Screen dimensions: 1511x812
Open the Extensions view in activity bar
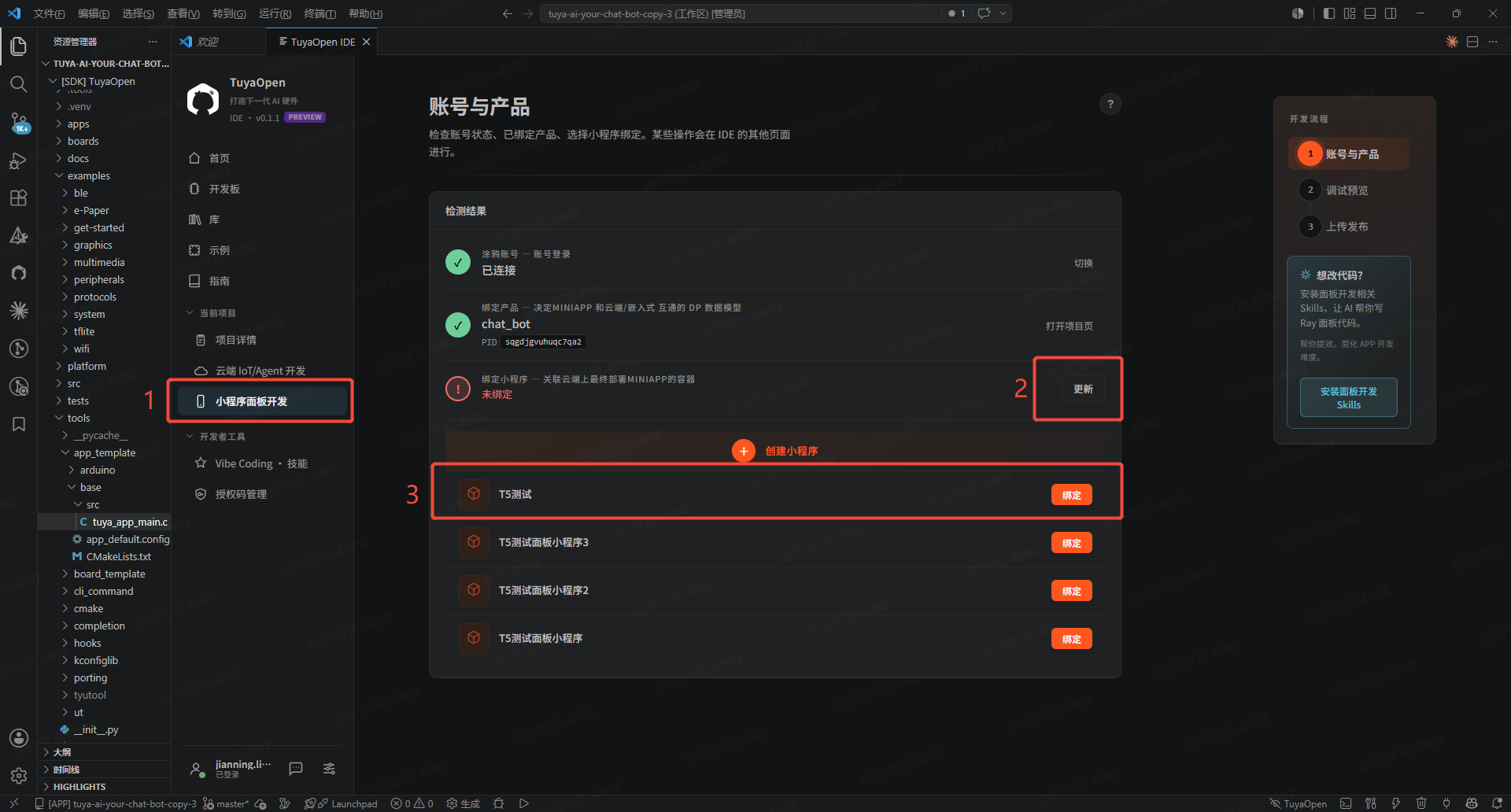tap(19, 197)
